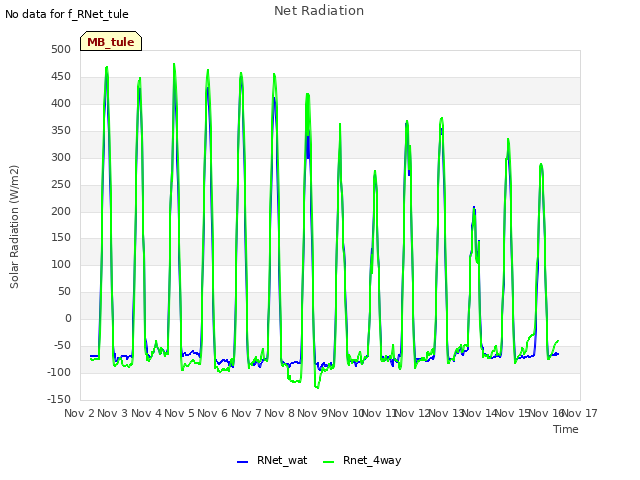This screenshot has width=640, height=480.
Task: Click the Nov 5 peak near 475 W/m2
Action: coord(174,64)
